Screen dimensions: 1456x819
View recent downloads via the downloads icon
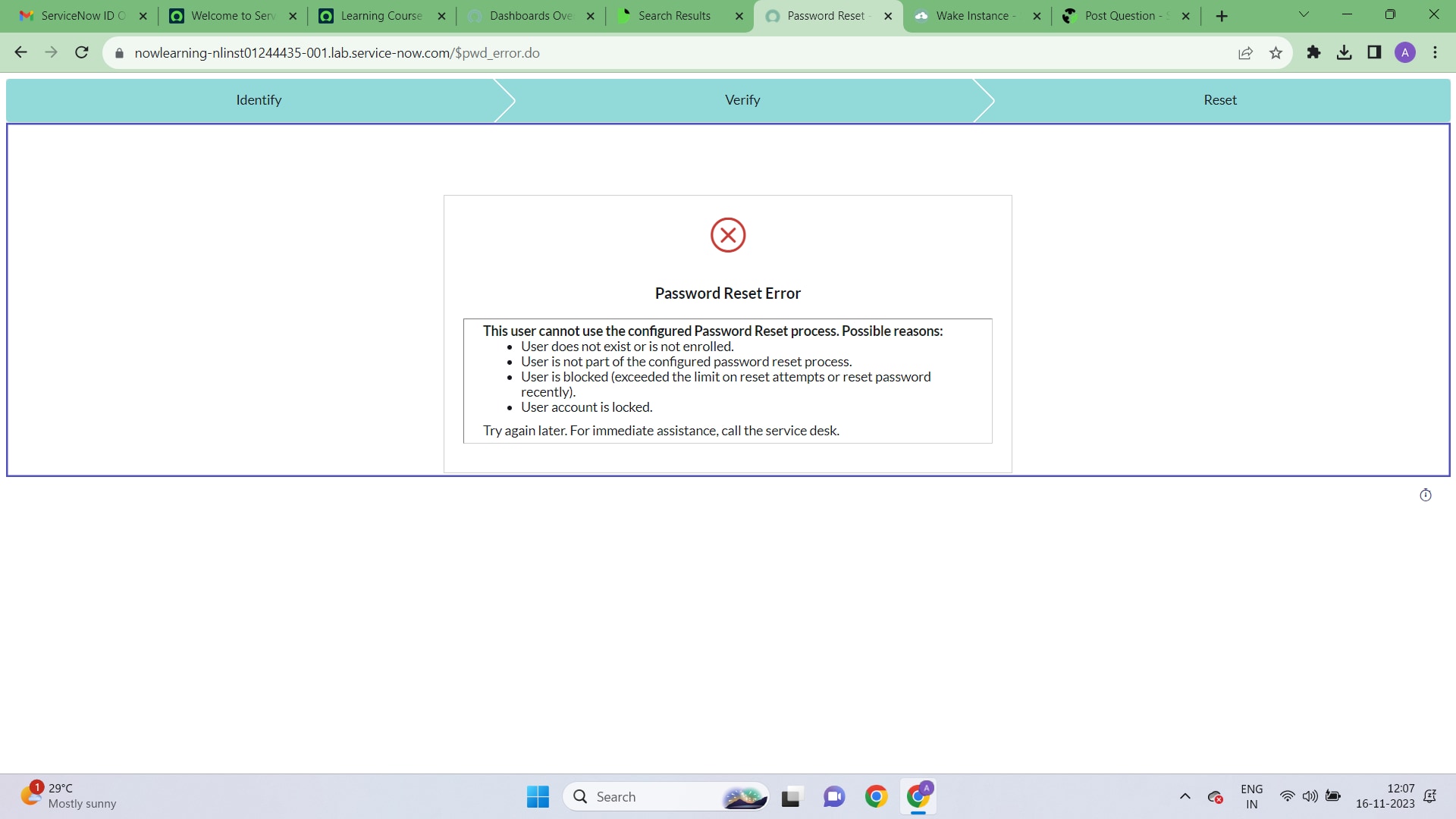point(1345,52)
